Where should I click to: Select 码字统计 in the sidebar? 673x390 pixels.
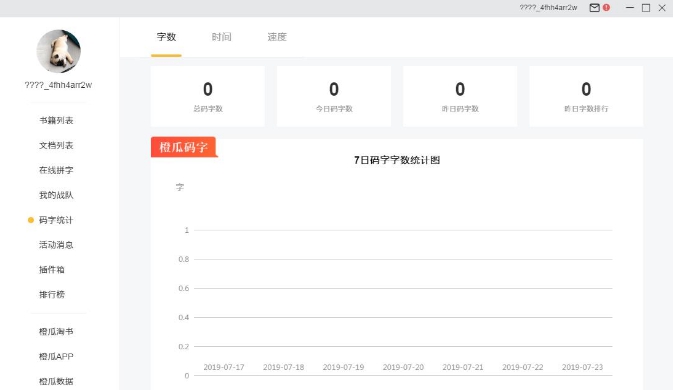coord(56,220)
